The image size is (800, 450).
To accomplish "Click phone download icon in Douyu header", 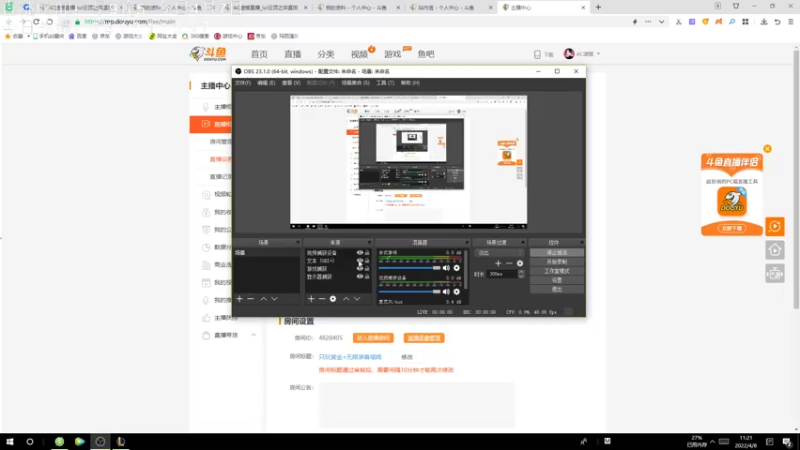I will click(537, 54).
